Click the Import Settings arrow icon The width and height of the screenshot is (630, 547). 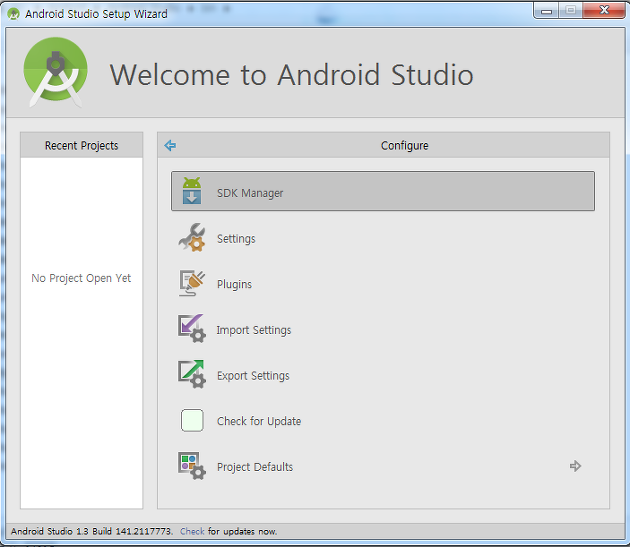tap(192, 328)
